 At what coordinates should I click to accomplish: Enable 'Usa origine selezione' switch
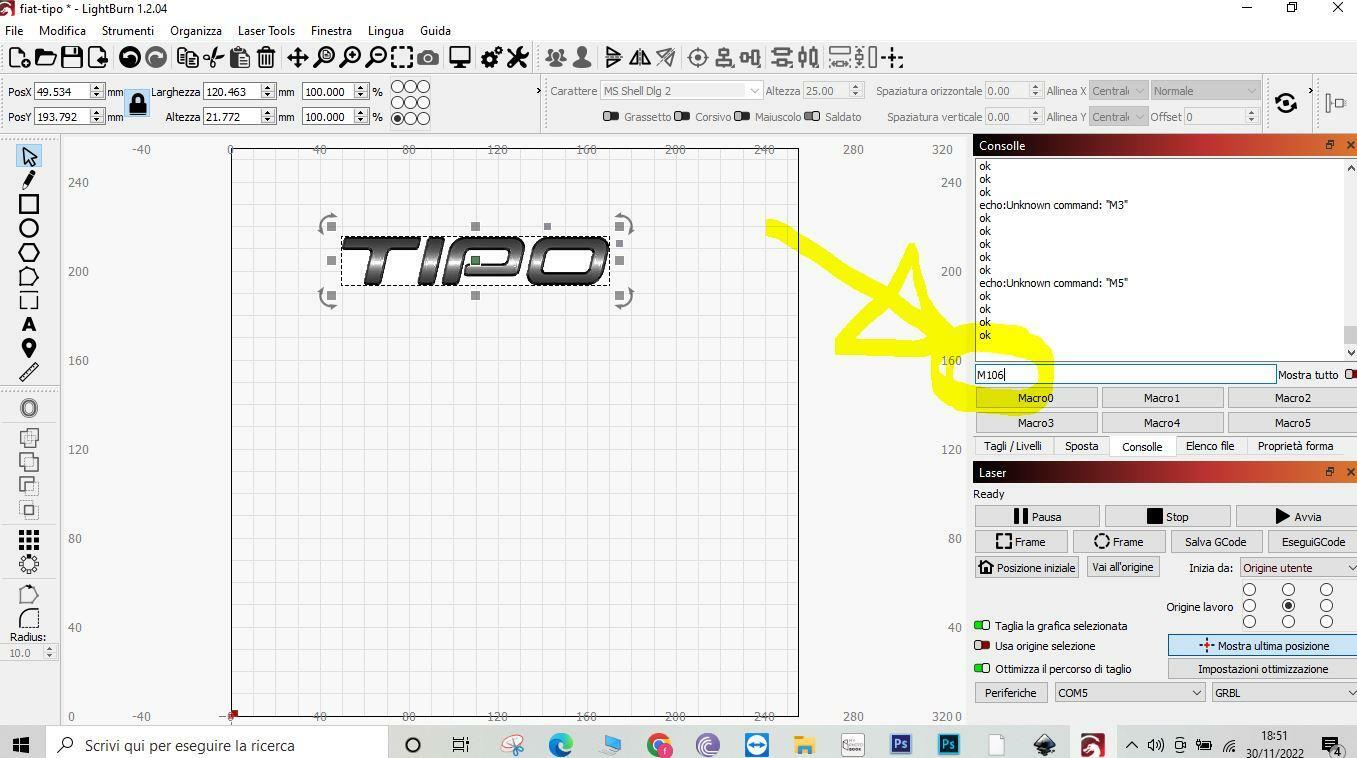click(982, 646)
